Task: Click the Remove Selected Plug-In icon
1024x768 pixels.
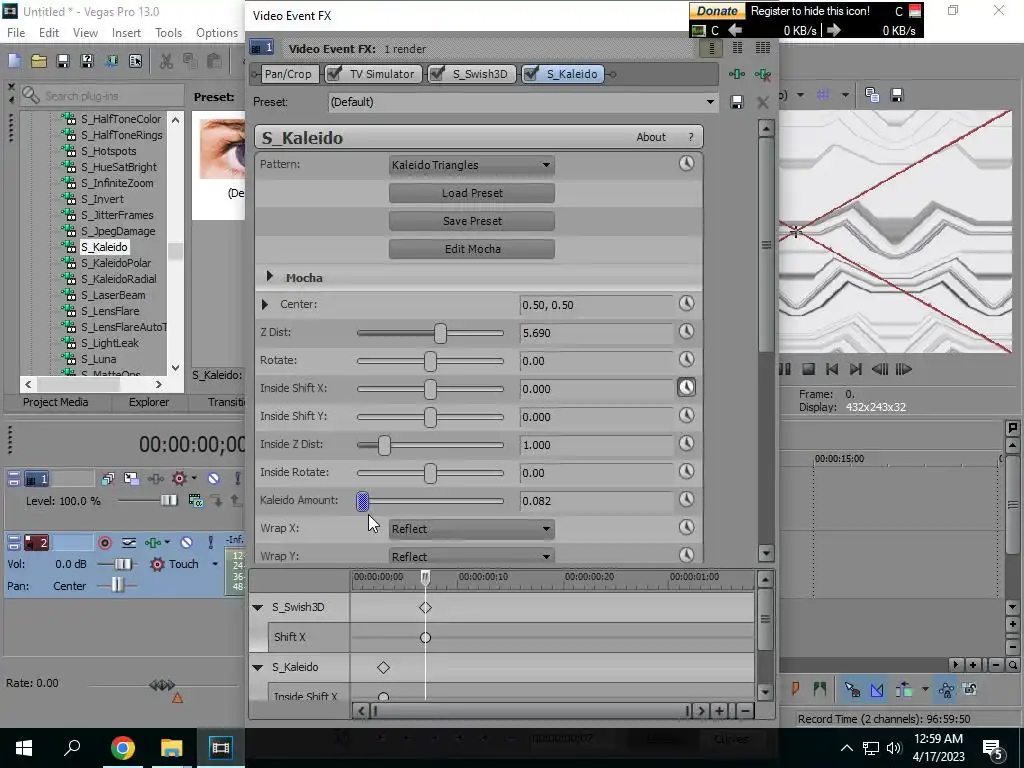Action: pyautogui.click(x=762, y=74)
